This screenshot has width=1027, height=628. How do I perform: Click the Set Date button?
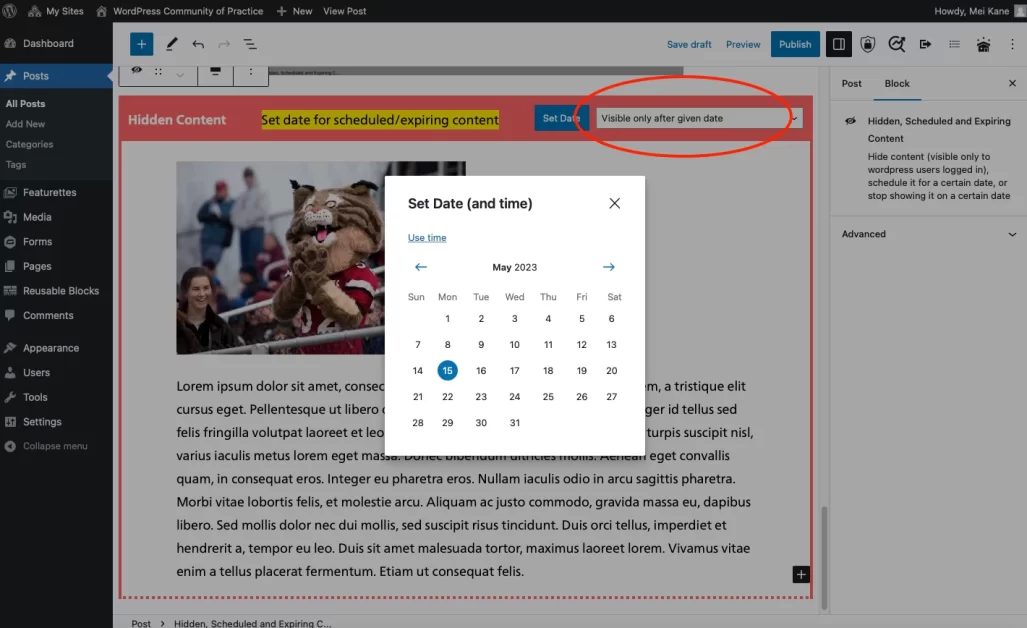click(561, 119)
